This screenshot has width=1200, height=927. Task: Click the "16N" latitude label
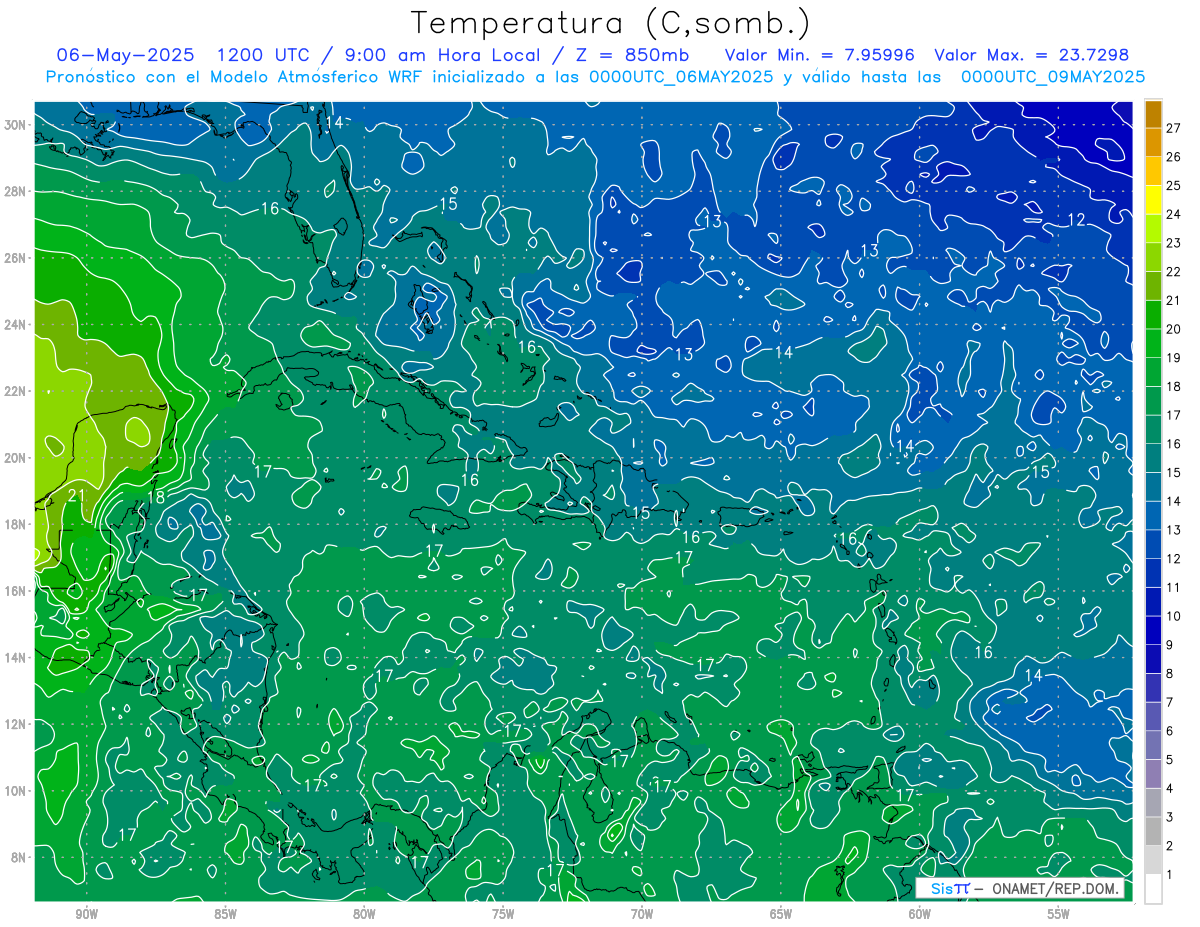point(15,591)
